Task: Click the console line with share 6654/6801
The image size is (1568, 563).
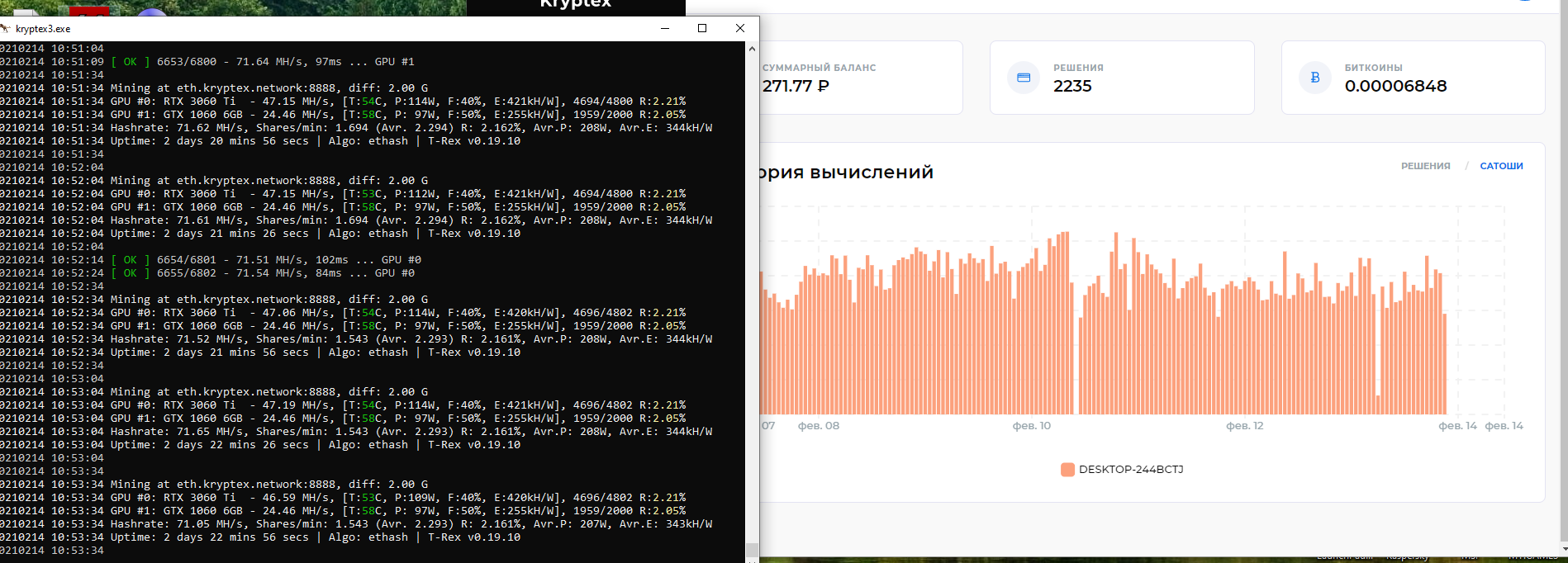Action: click(211, 260)
